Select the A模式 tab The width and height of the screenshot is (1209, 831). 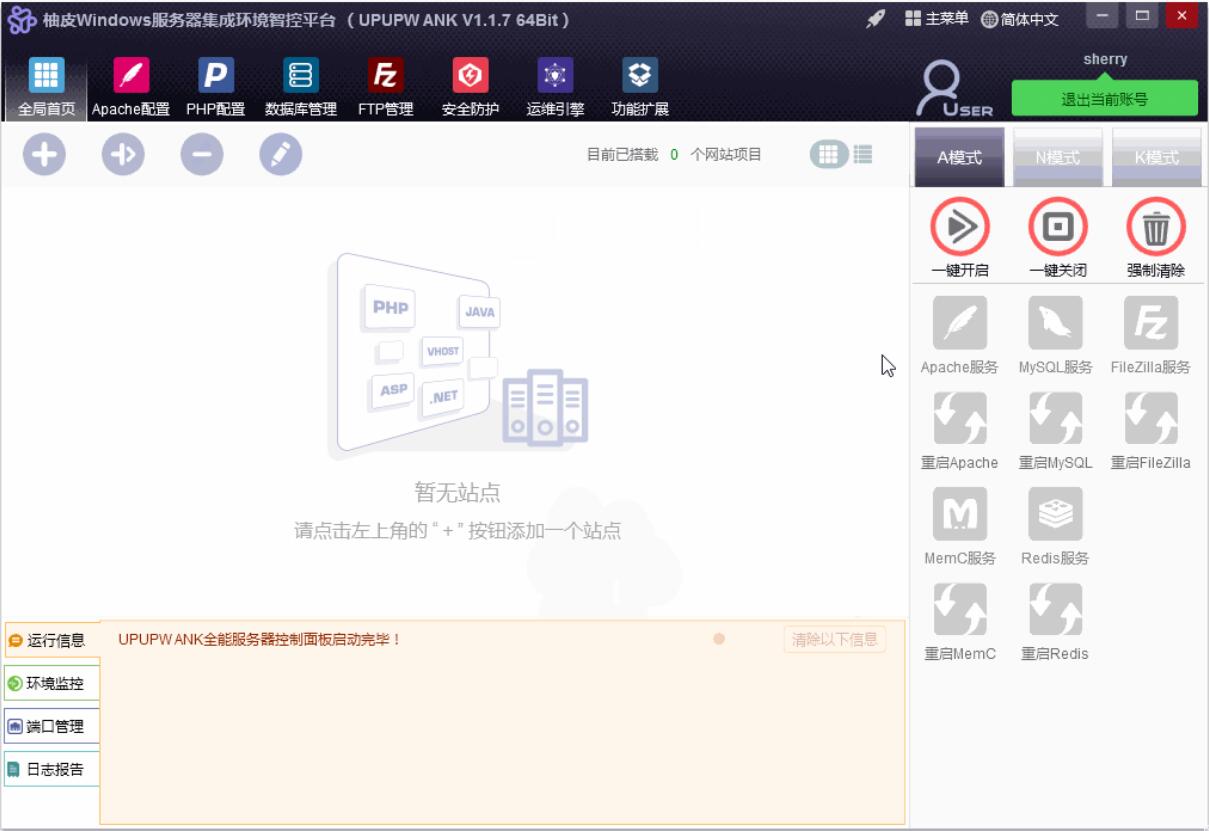click(x=959, y=157)
